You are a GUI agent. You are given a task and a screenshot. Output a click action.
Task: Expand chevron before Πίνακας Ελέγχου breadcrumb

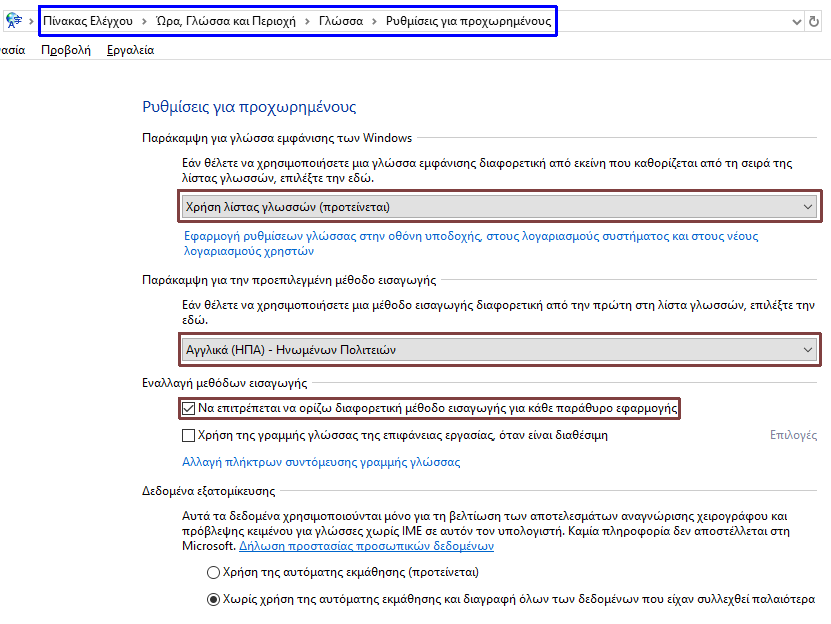(x=31, y=22)
